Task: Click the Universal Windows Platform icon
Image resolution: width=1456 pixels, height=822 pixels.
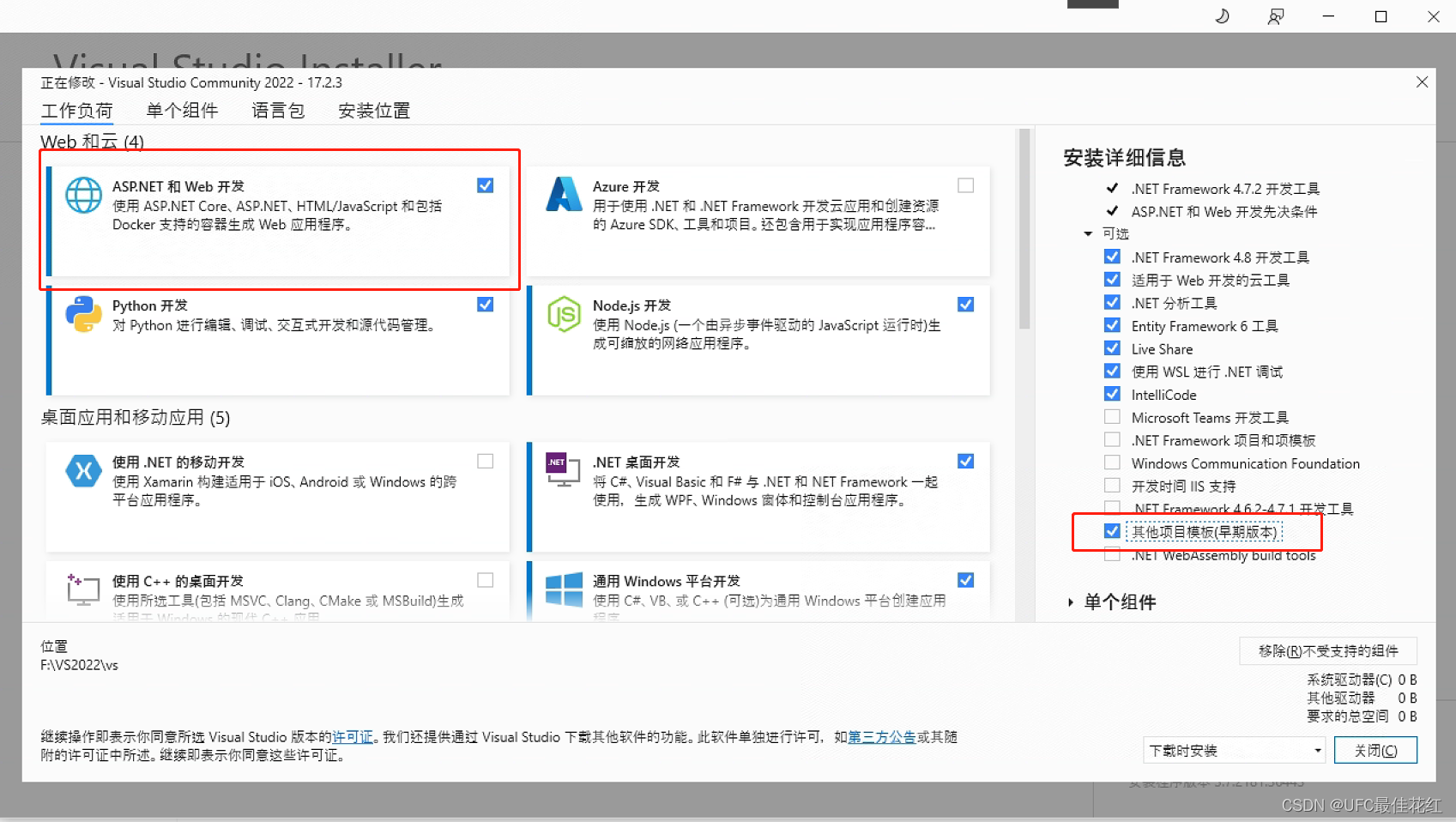Action: point(564,589)
